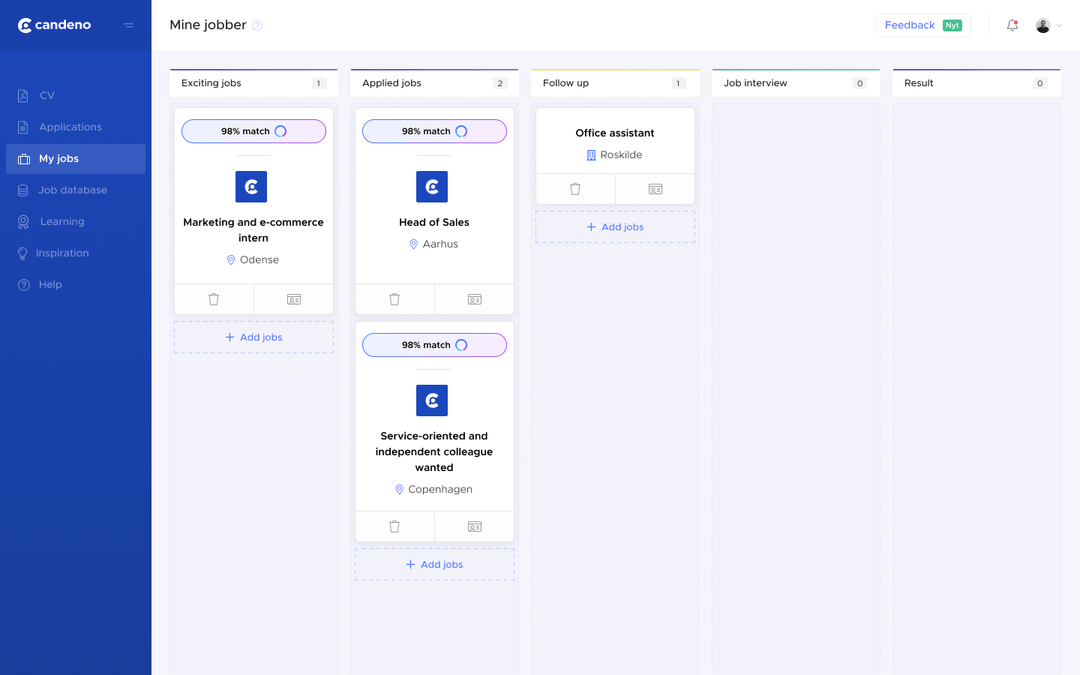Switch to the CV section
Image resolution: width=1080 pixels, height=675 pixels.
tap(45, 95)
